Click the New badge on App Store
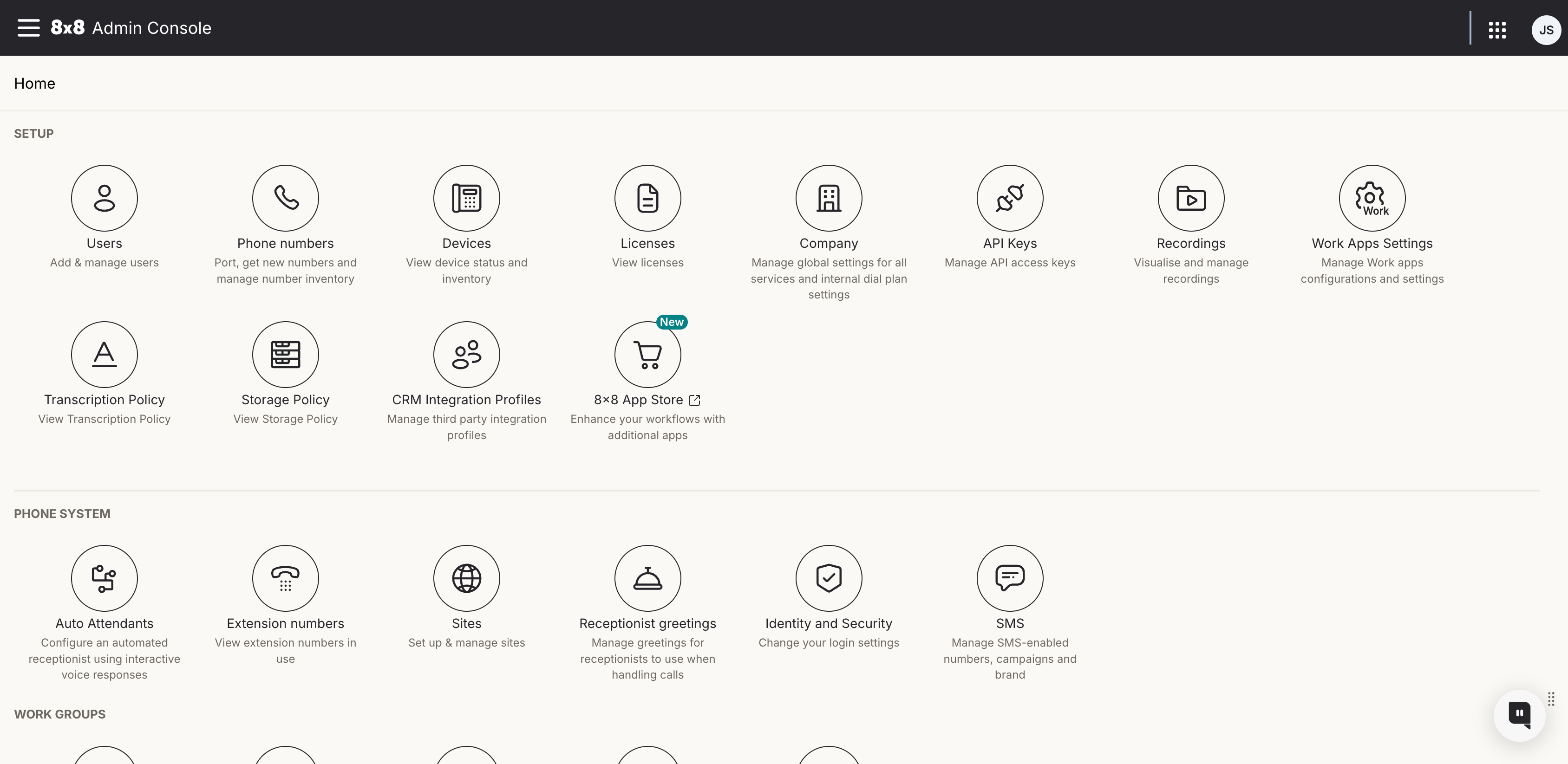The width and height of the screenshot is (1568, 764). pos(672,322)
